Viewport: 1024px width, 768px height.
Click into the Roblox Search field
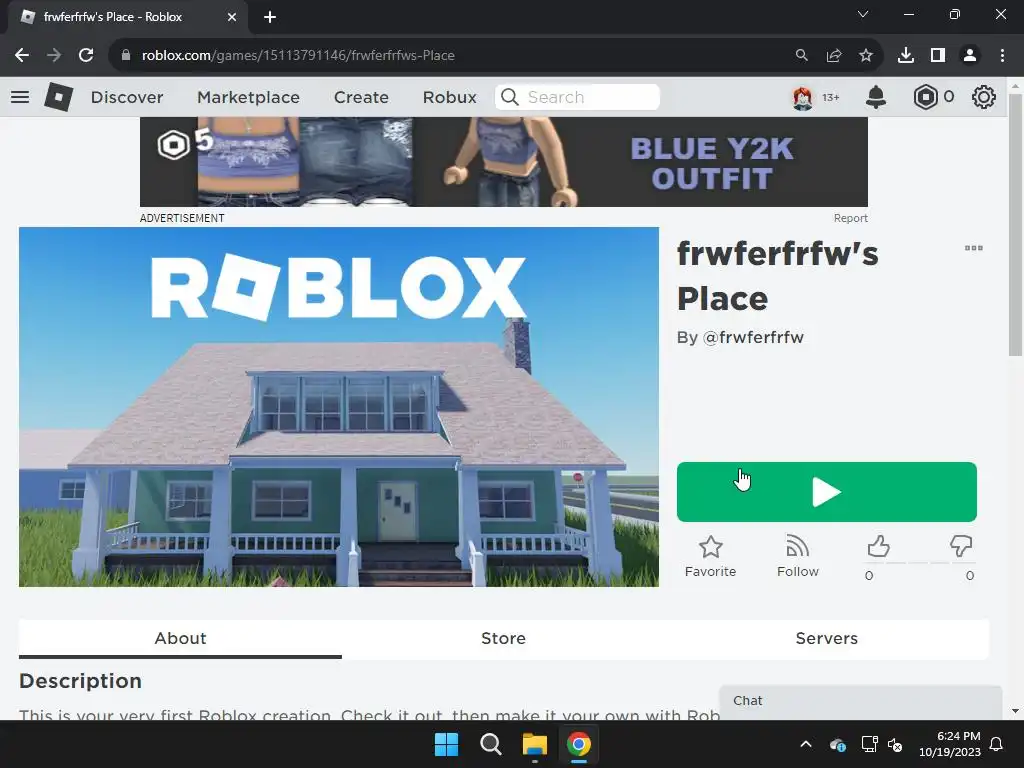[x=577, y=97]
